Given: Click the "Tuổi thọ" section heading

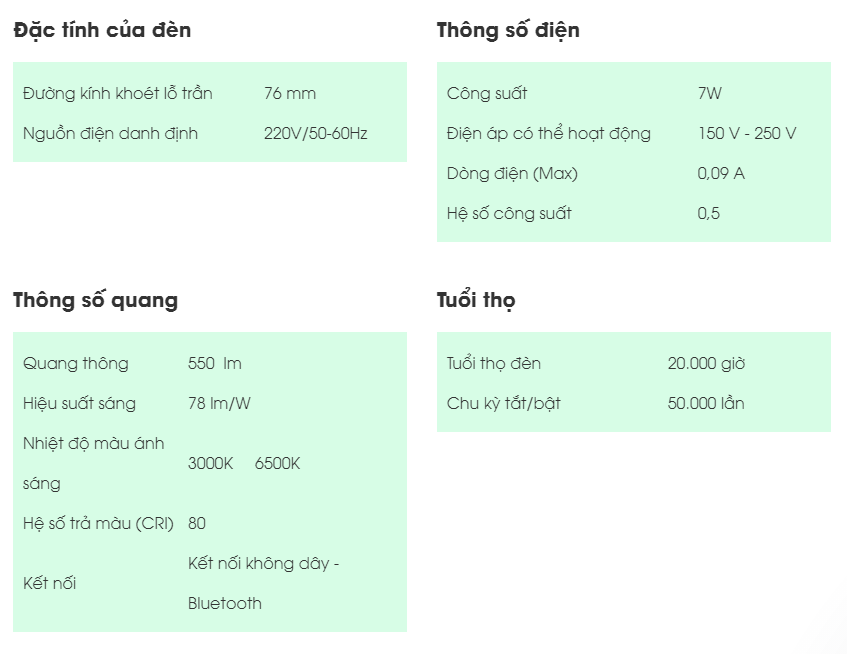Looking at the screenshot, I should [476, 300].
